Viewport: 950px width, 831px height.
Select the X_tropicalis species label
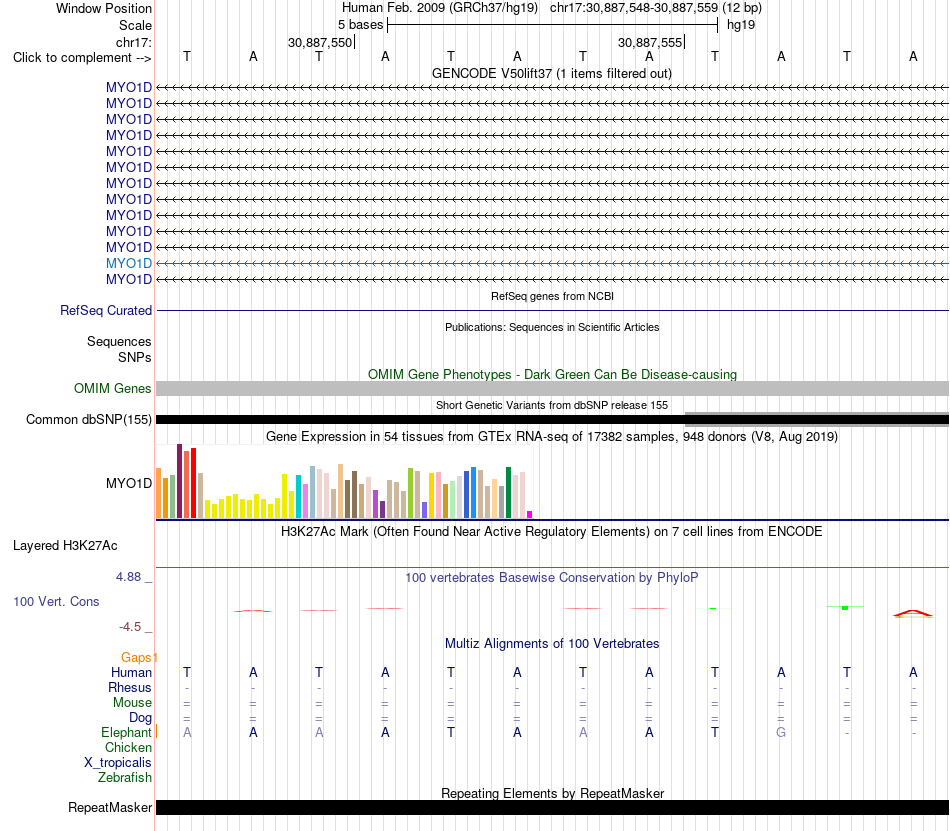pos(118,763)
